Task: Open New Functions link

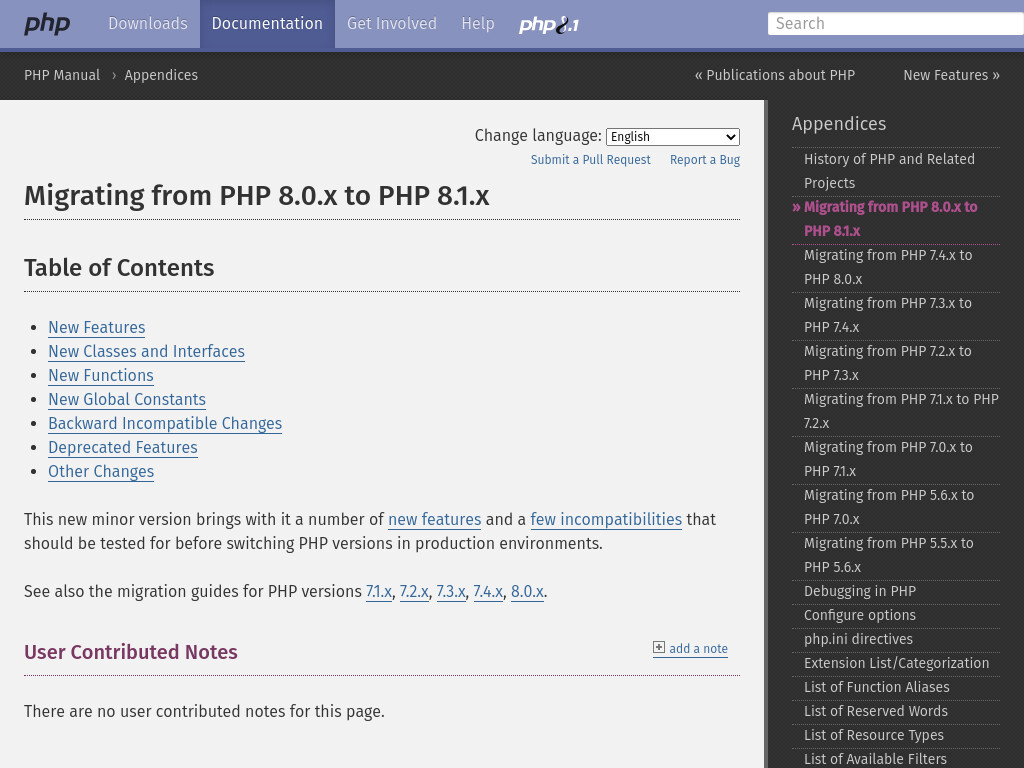Action: click(101, 376)
